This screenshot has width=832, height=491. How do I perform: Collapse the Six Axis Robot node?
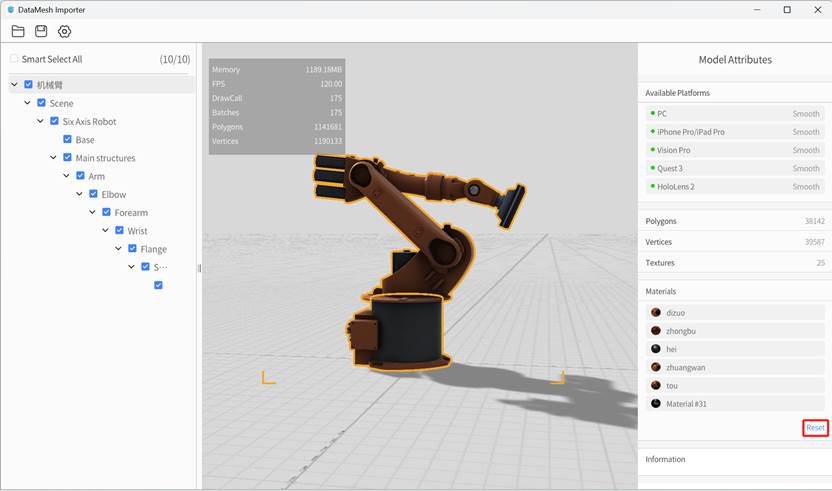[40, 121]
